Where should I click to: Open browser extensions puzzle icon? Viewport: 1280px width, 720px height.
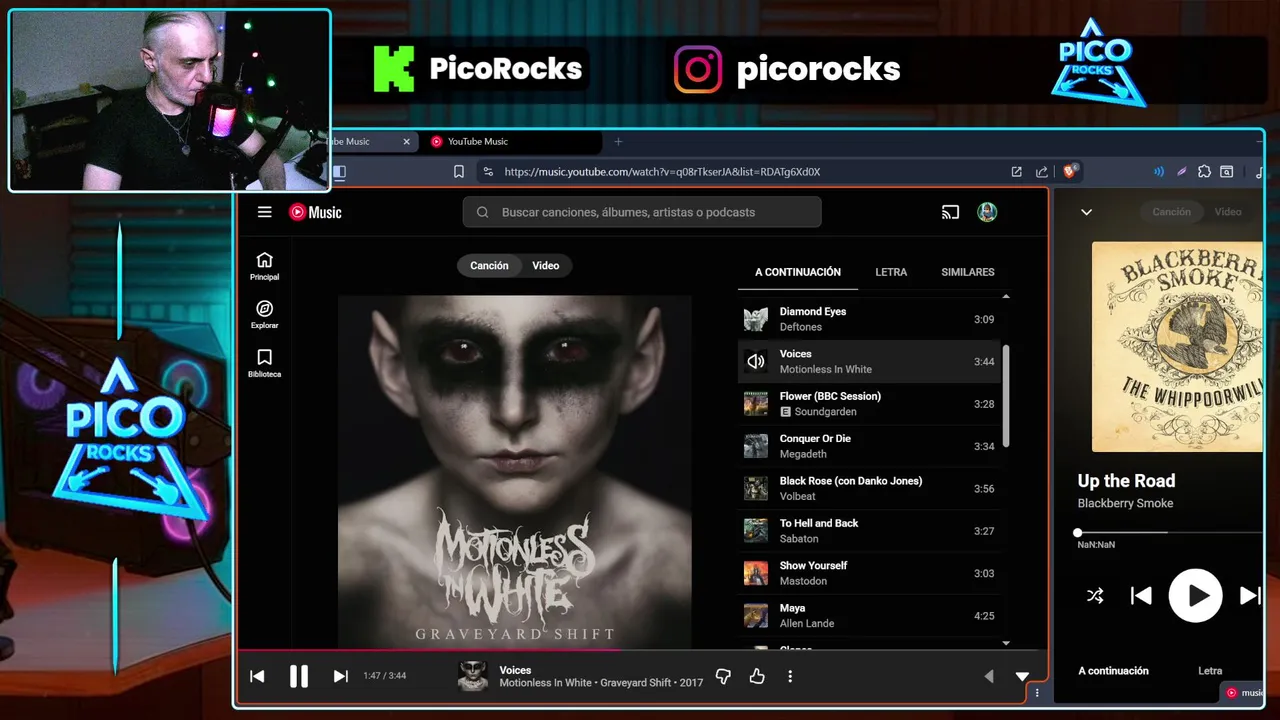pyautogui.click(x=1204, y=171)
